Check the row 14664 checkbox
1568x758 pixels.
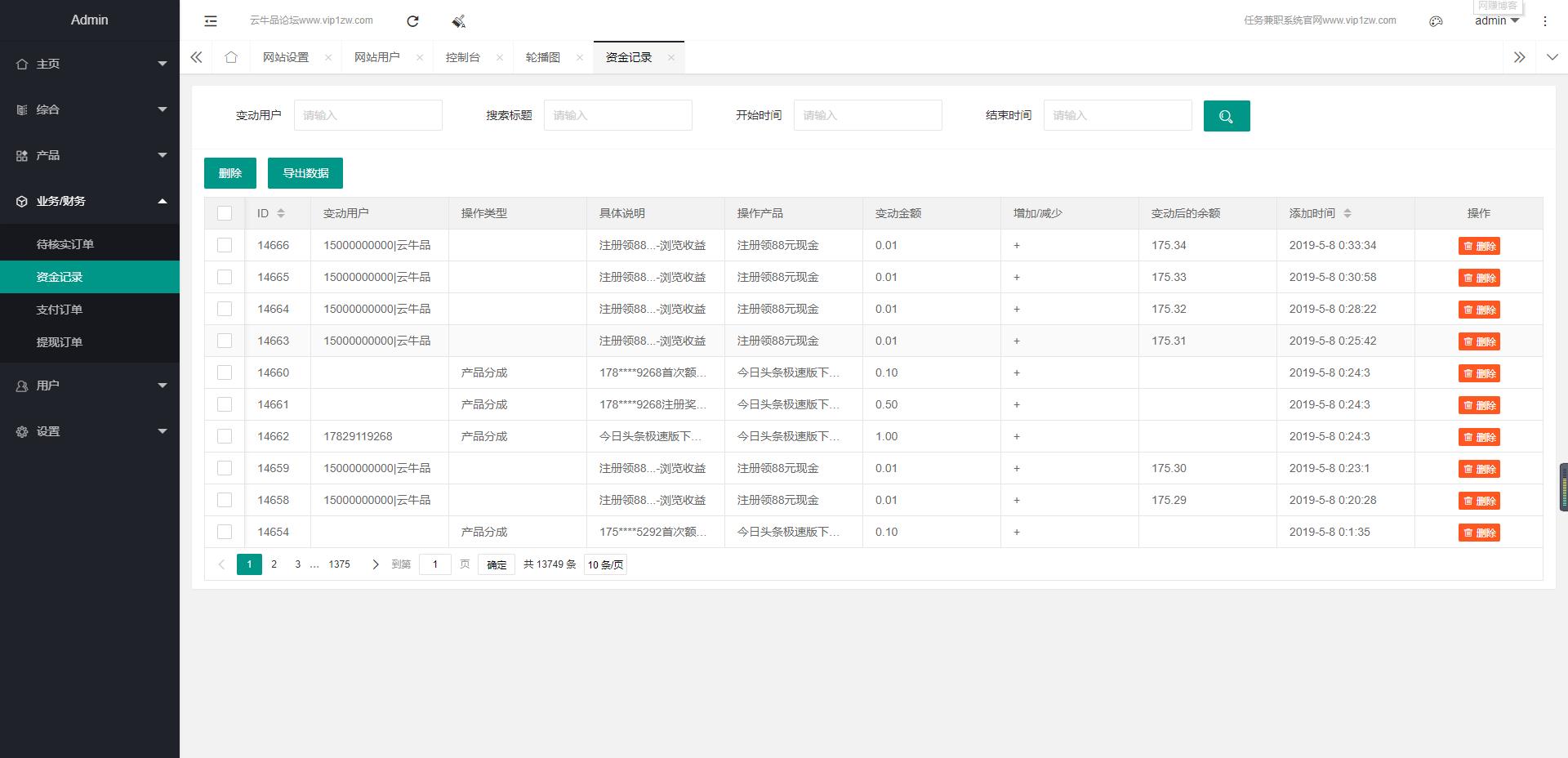[x=225, y=309]
